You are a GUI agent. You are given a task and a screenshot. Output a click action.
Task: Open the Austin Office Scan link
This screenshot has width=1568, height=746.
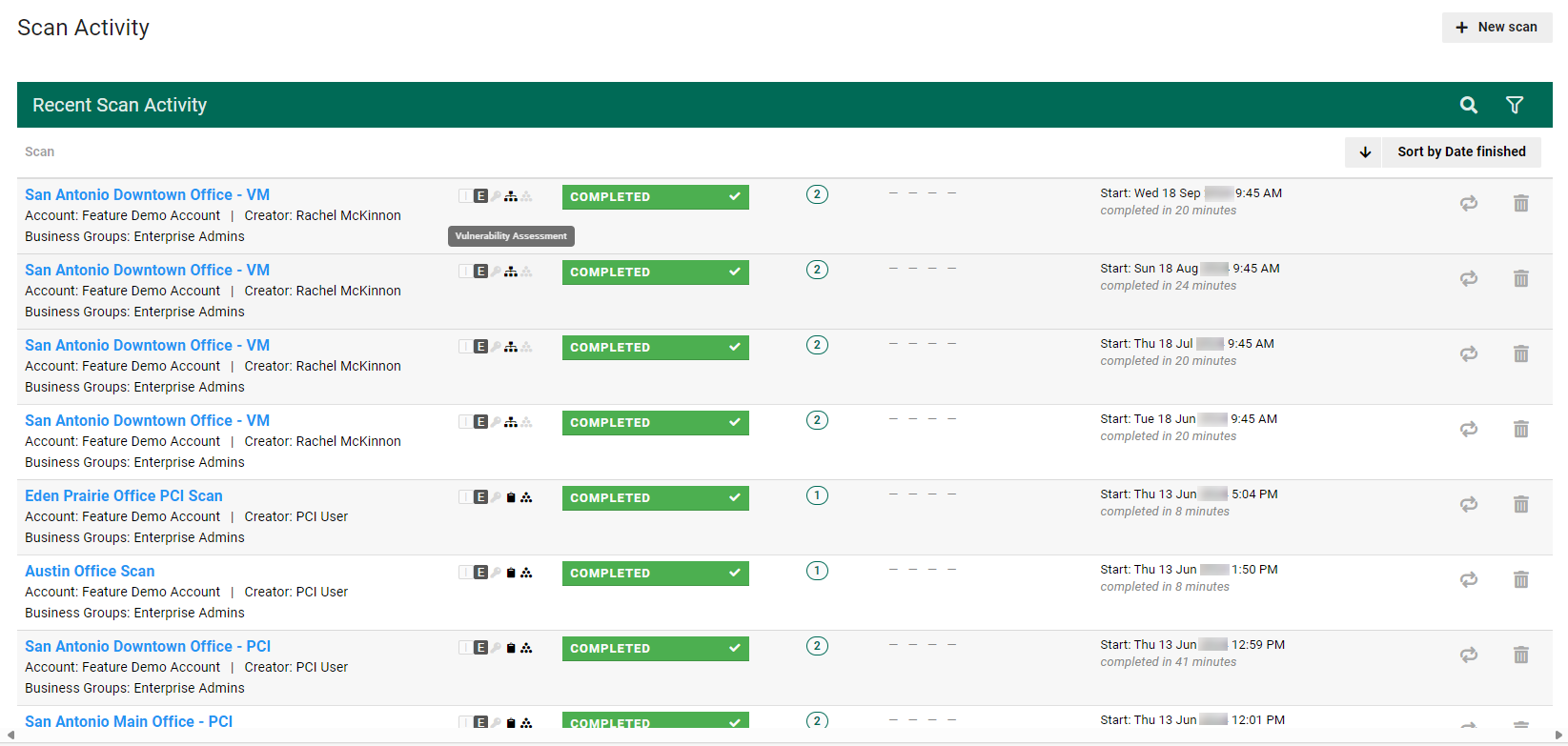[x=90, y=571]
